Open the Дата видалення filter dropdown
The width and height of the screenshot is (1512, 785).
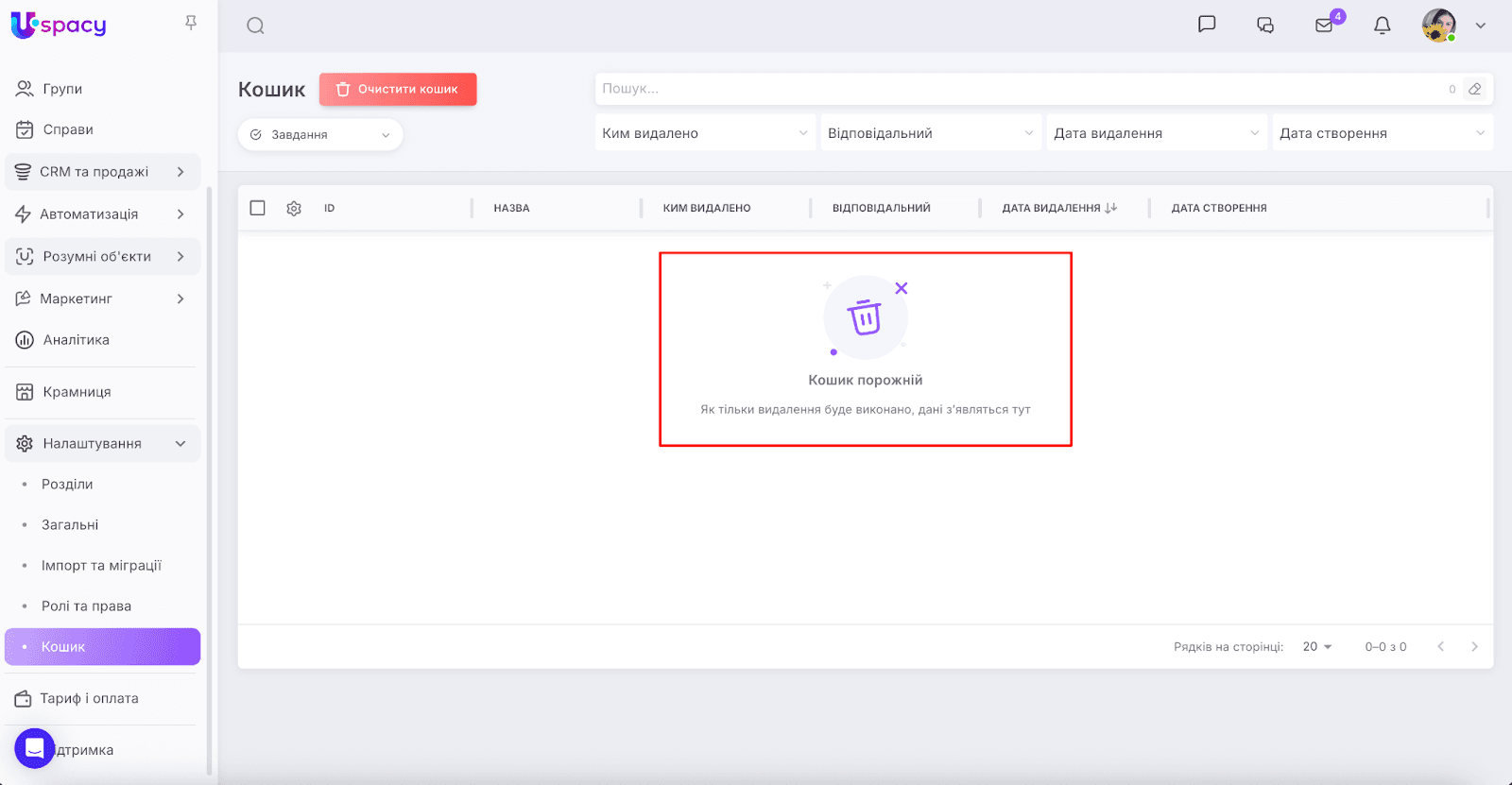click(x=1157, y=133)
